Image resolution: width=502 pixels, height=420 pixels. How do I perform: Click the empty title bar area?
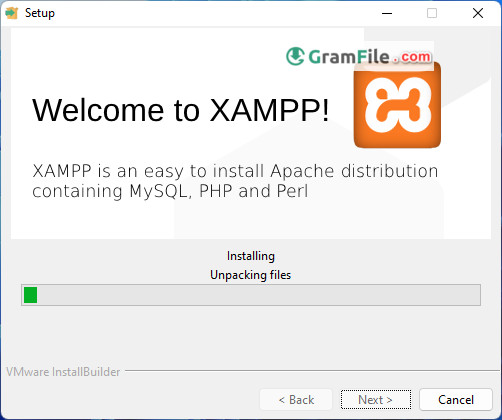[213, 13]
